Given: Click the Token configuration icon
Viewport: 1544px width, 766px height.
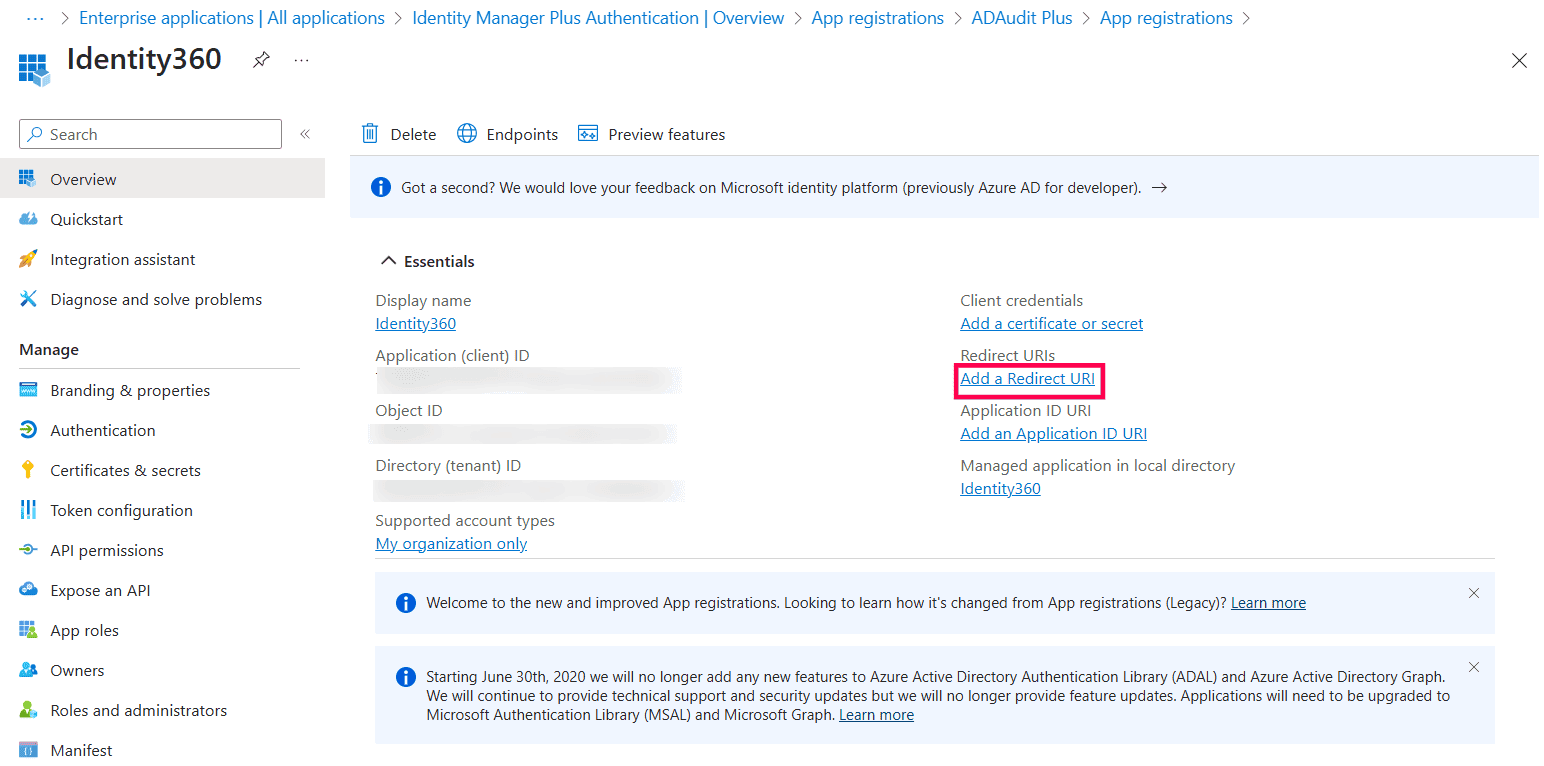Looking at the screenshot, I should (x=28, y=510).
